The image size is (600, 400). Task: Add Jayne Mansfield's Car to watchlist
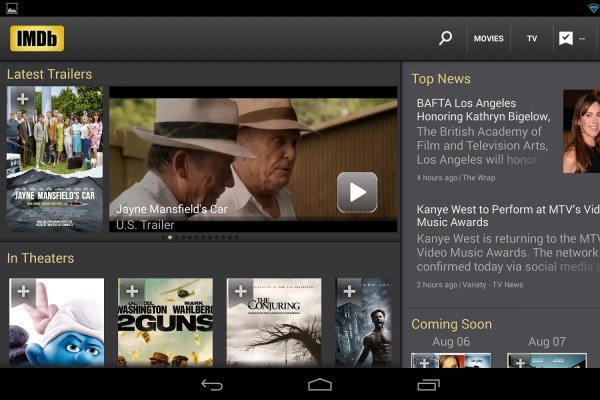click(x=21, y=99)
